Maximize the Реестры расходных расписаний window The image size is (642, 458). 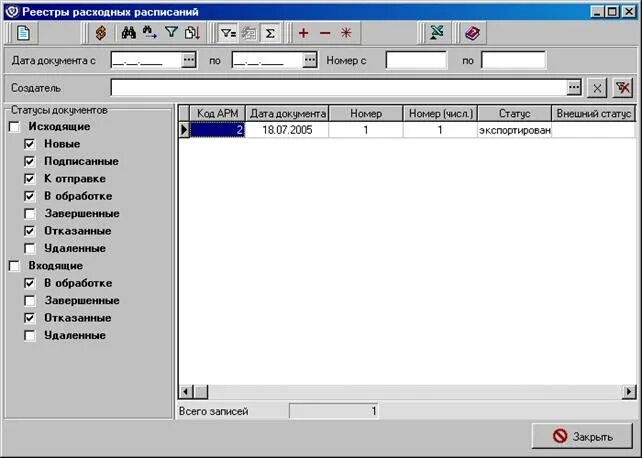[x=612, y=11]
